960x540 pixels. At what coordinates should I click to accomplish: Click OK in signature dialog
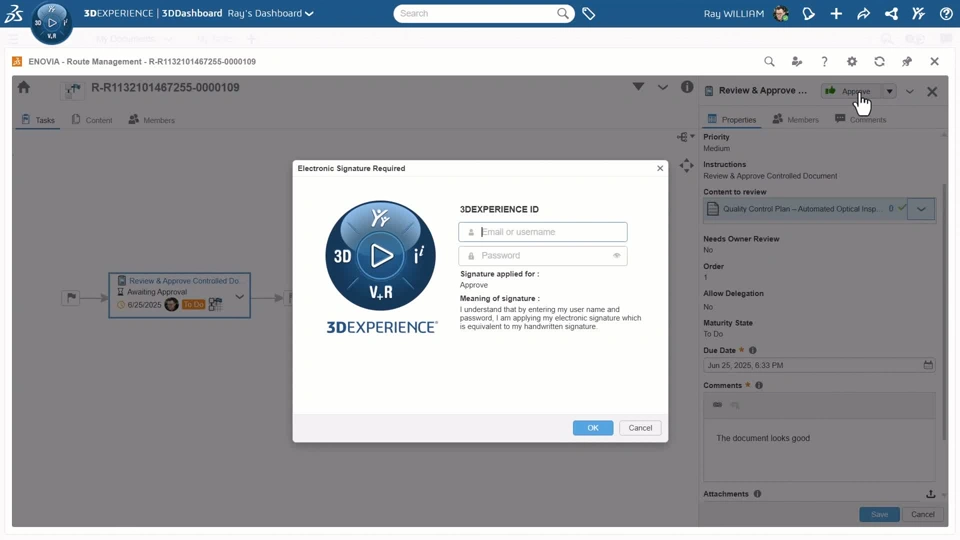593,428
